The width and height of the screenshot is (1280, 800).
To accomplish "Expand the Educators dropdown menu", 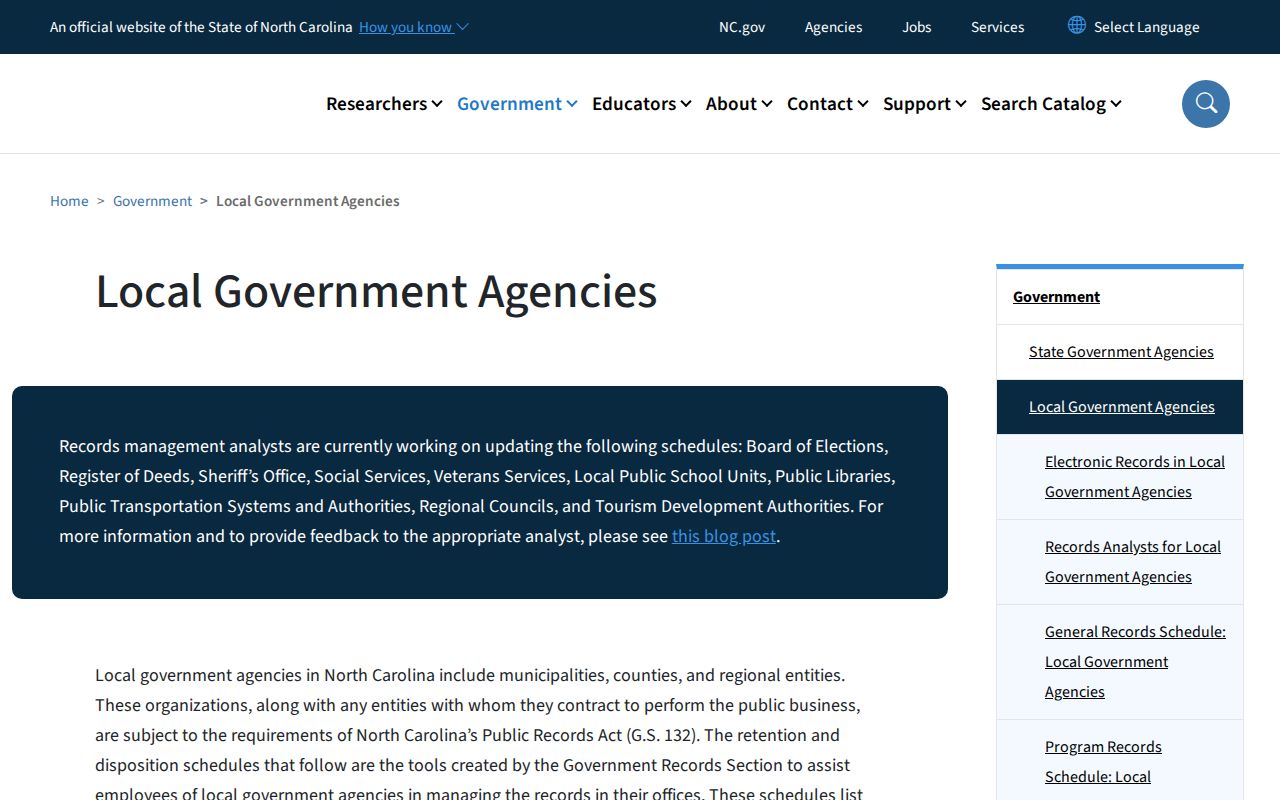I will (x=641, y=104).
